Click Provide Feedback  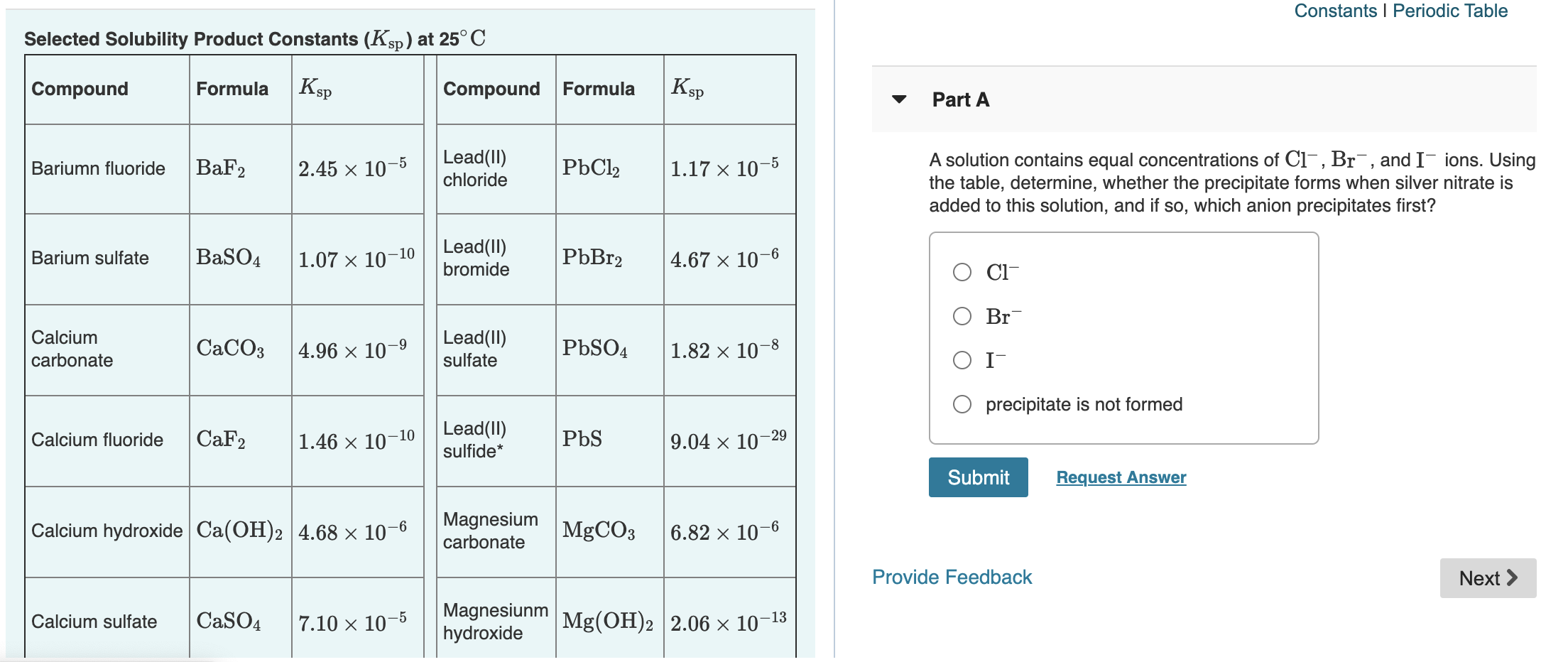[x=951, y=577]
